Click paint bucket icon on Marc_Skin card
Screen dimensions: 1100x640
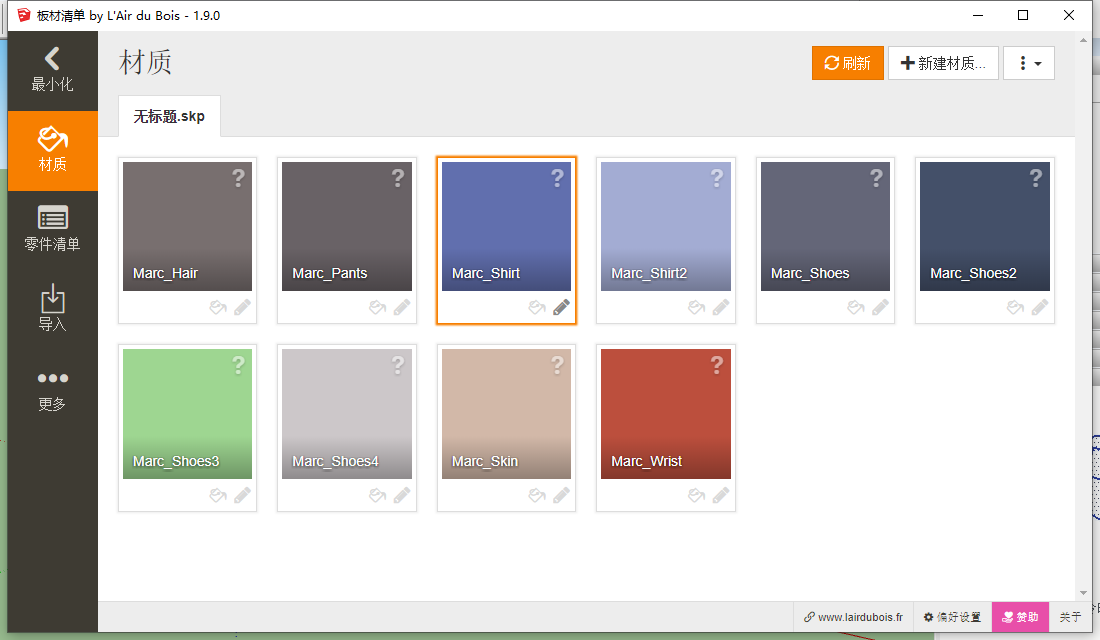click(537, 495)
